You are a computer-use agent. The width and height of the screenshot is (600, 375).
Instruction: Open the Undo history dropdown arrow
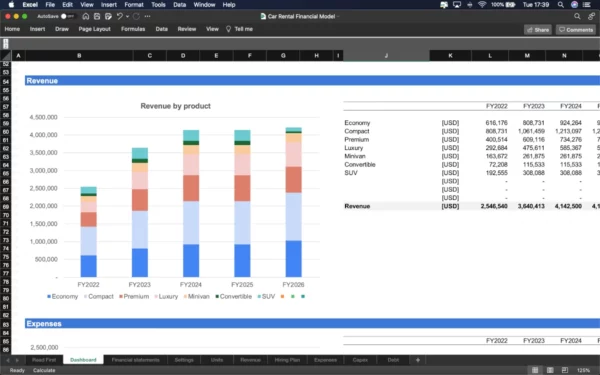127,16
